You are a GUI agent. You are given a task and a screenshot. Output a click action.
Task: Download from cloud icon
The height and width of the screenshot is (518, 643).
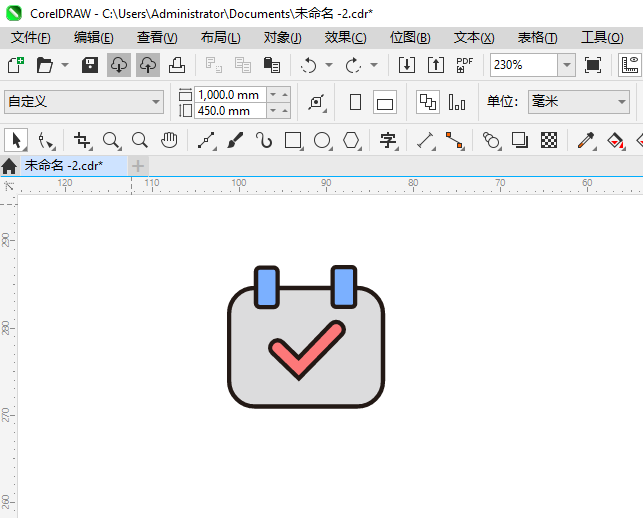point(119,65)
